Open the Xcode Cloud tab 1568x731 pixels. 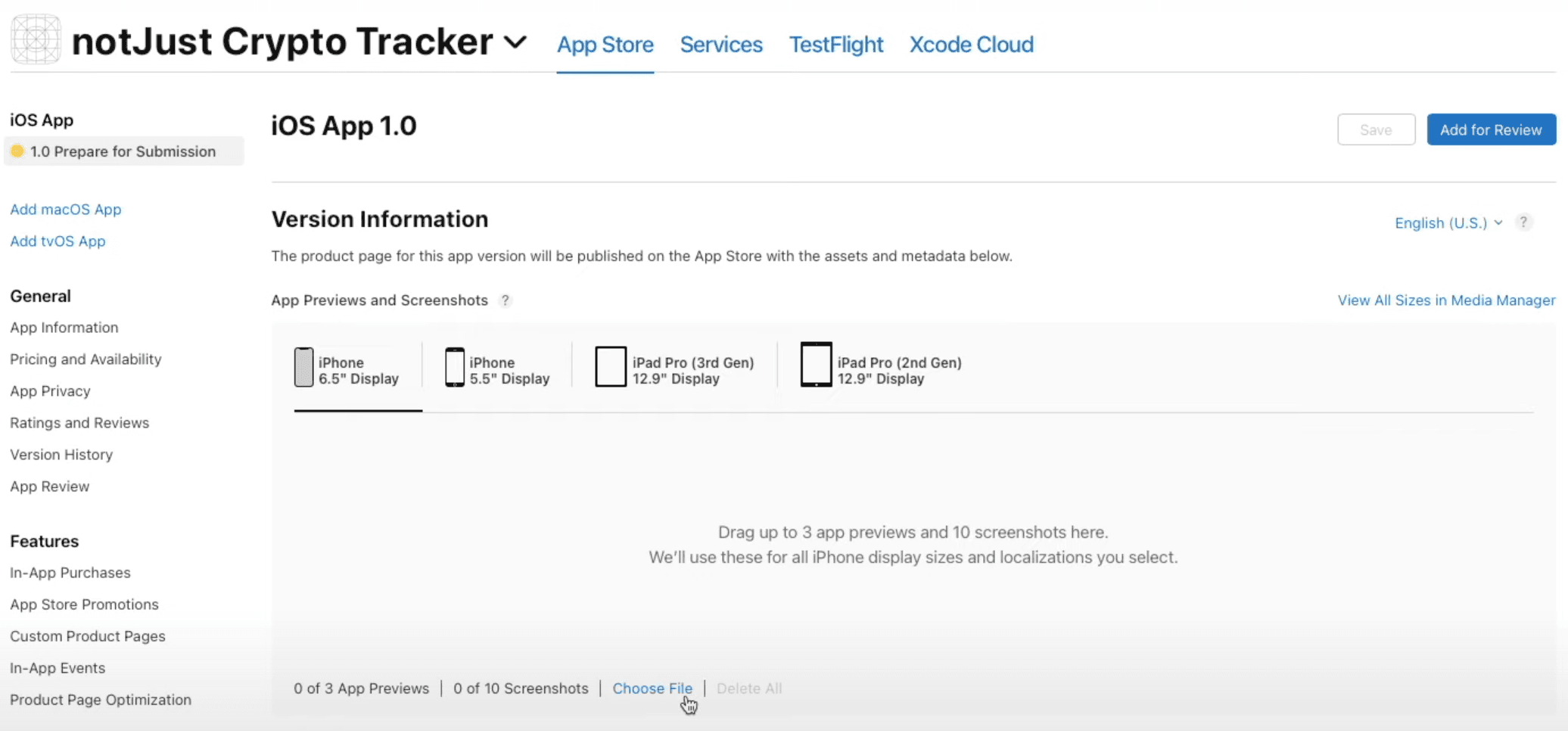[971, 45]
